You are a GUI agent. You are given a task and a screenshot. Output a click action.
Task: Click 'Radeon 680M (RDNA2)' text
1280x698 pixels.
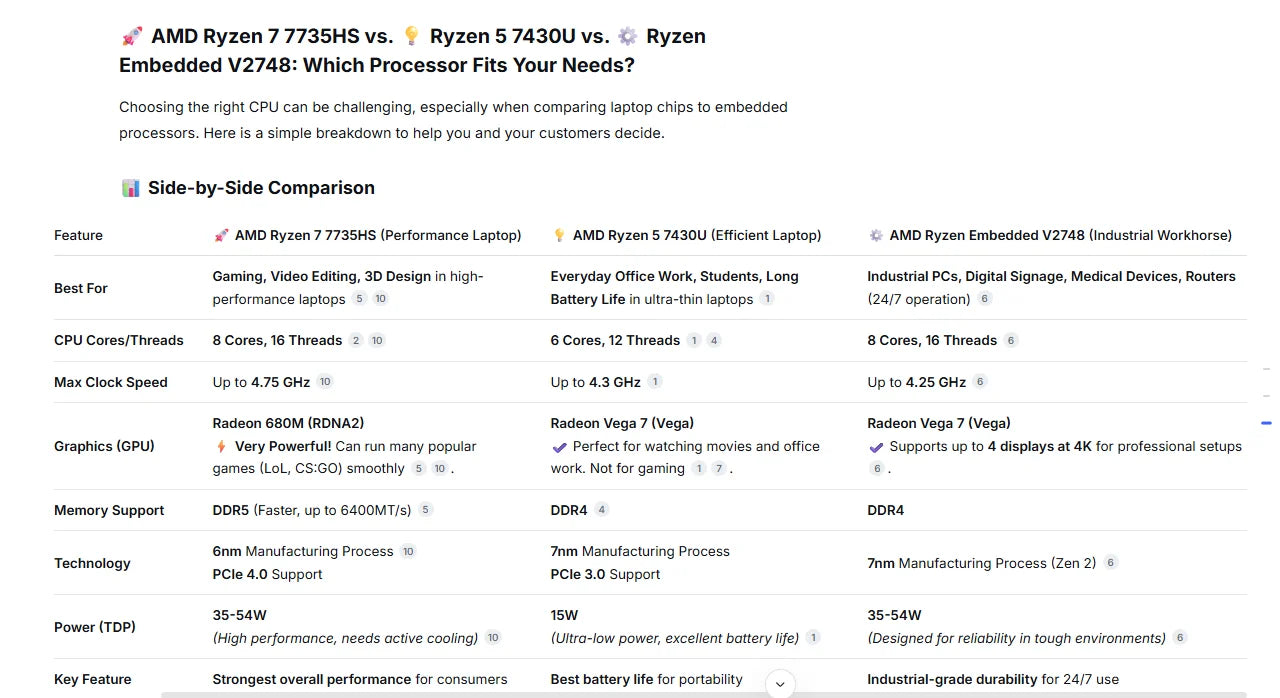(x=289, y=423)
